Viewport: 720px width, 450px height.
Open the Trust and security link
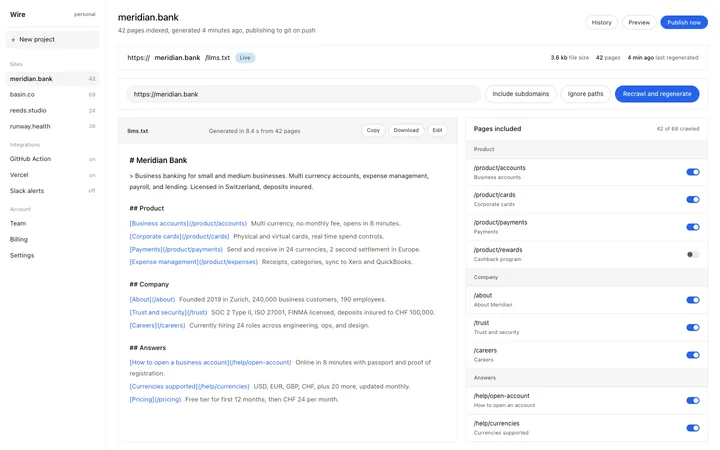[x=168, y=312]
